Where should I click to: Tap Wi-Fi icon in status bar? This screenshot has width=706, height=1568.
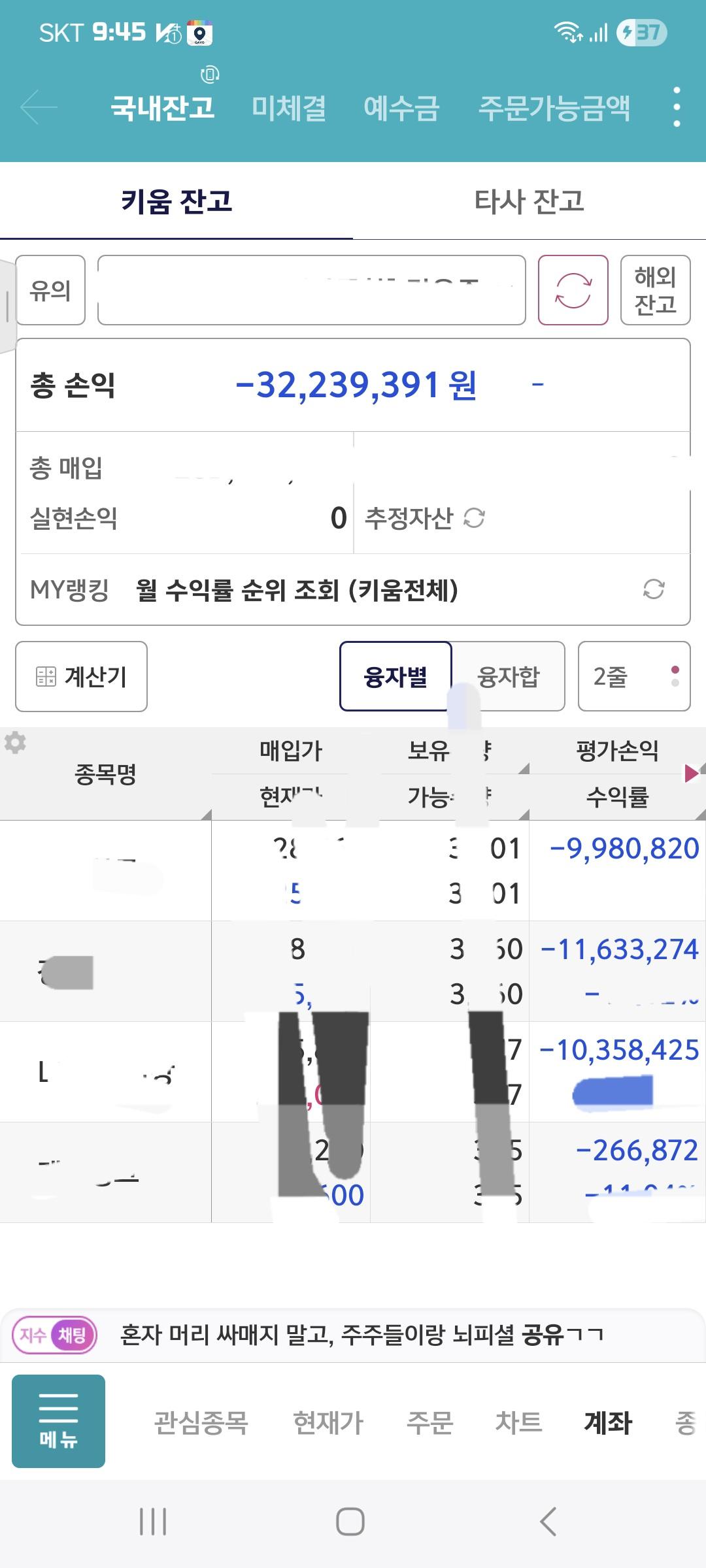568,31
